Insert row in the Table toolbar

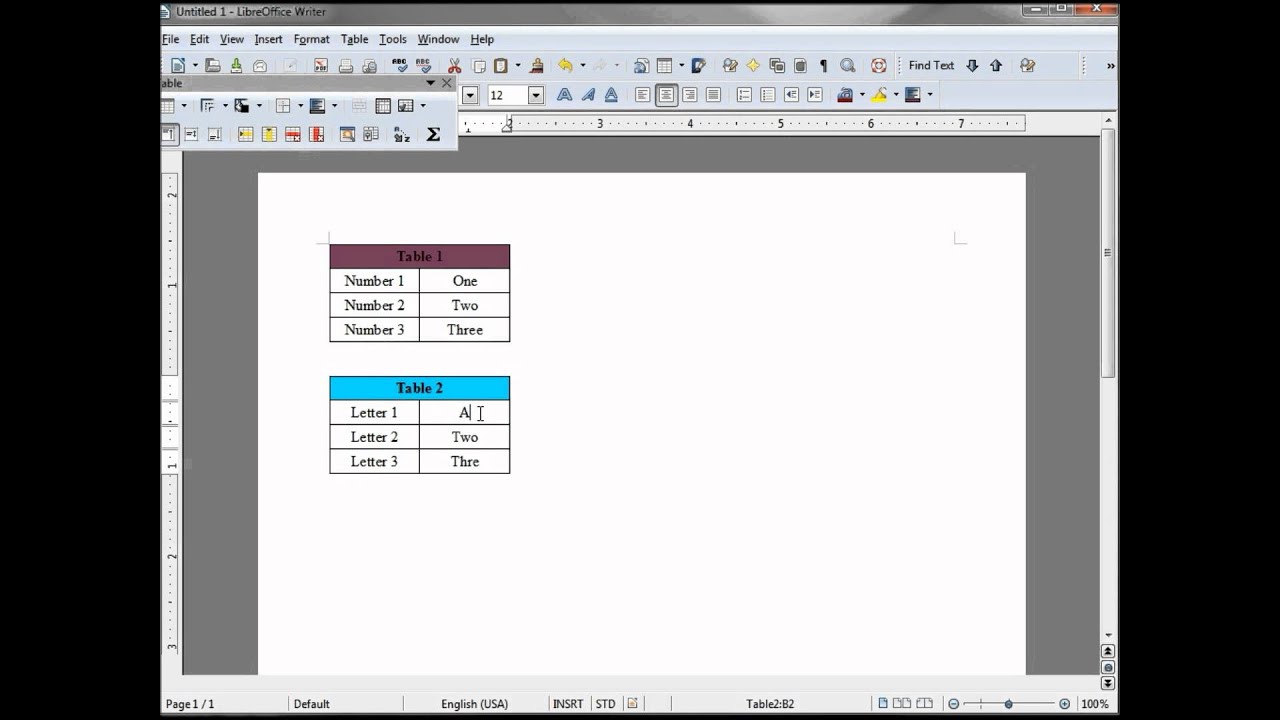click(x=246, y=134)
